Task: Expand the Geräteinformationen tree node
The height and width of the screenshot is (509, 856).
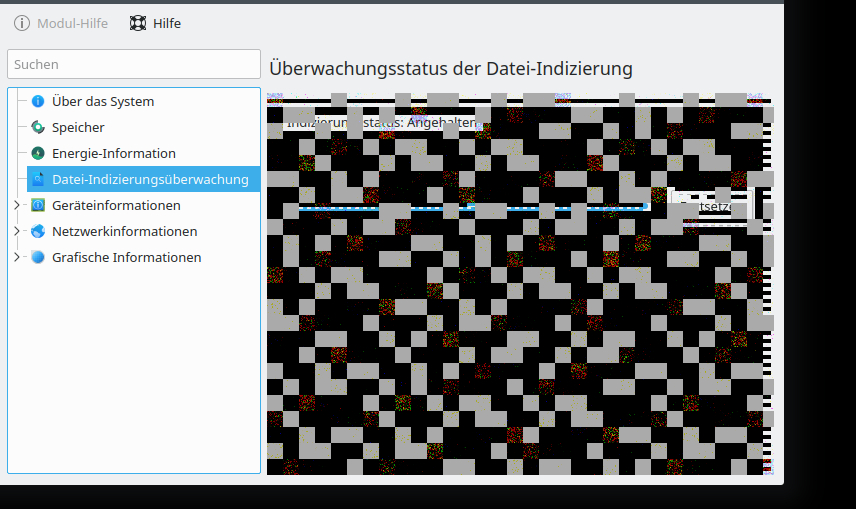Action: [16, 205]
